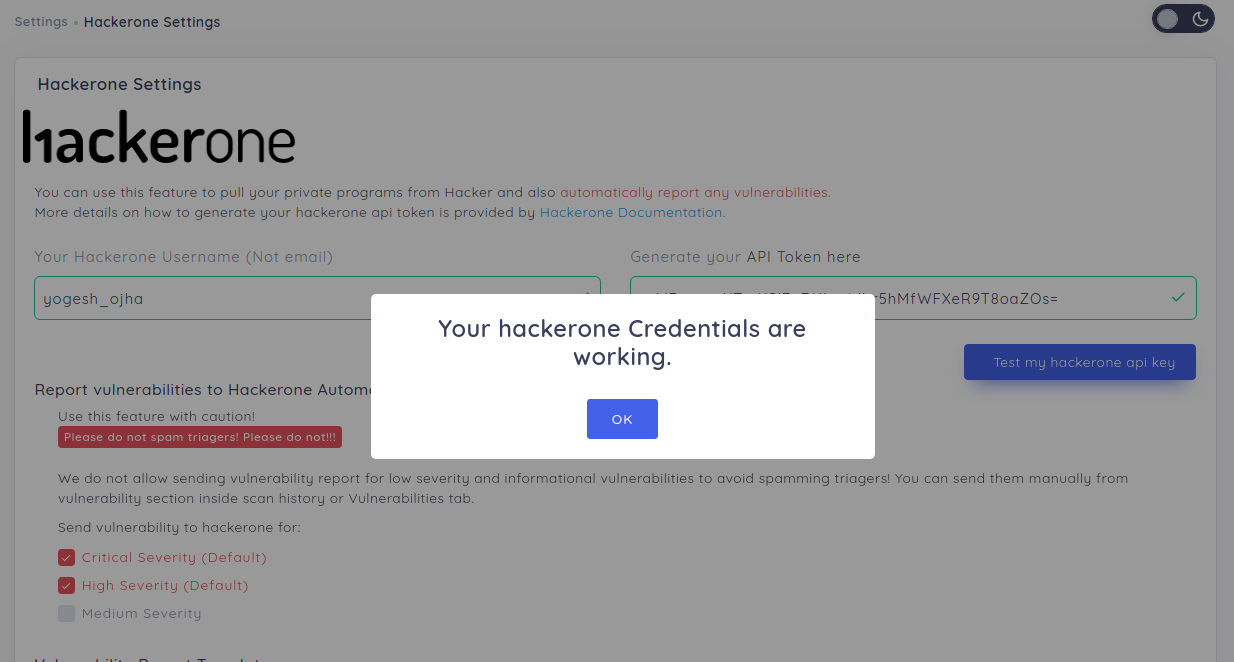Click the green checkmark in API token field
Image resolution: width=1234 pixels, height=662 pixels.
[x=1178, y=297]
